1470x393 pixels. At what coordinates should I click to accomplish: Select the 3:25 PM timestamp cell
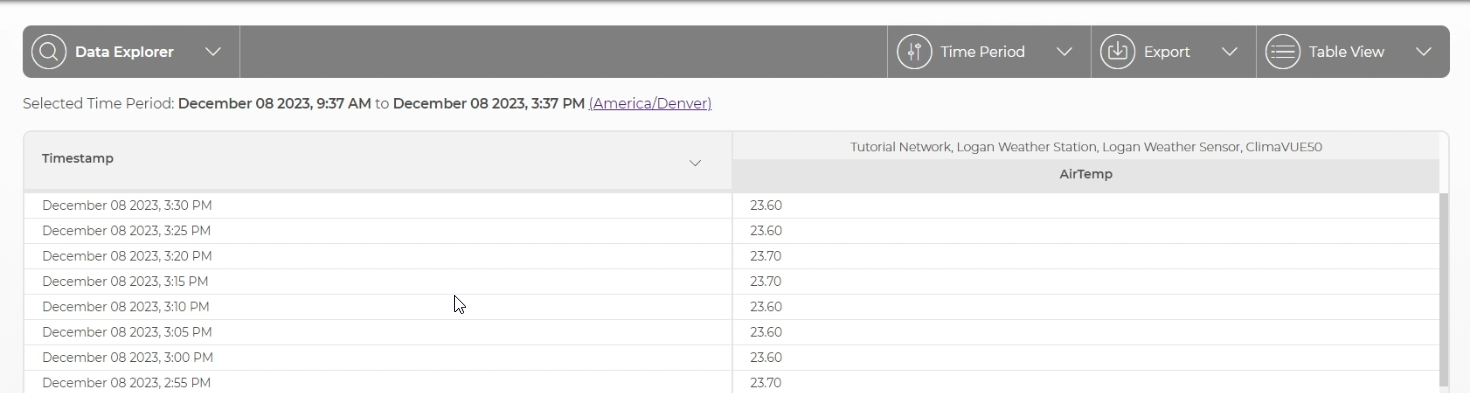click(x=378, y=231)
